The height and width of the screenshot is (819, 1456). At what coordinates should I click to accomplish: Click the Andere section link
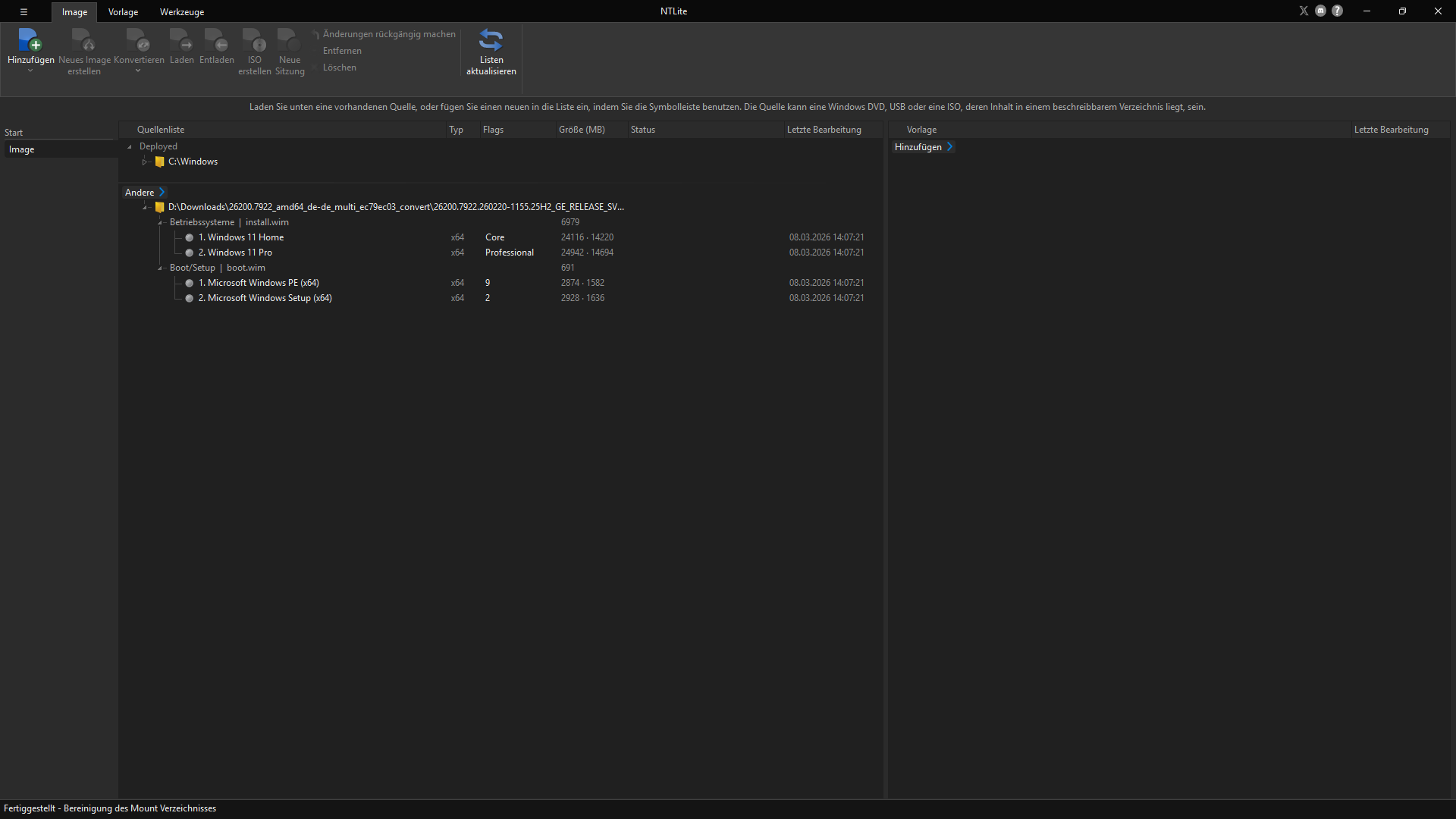point(145,193)
